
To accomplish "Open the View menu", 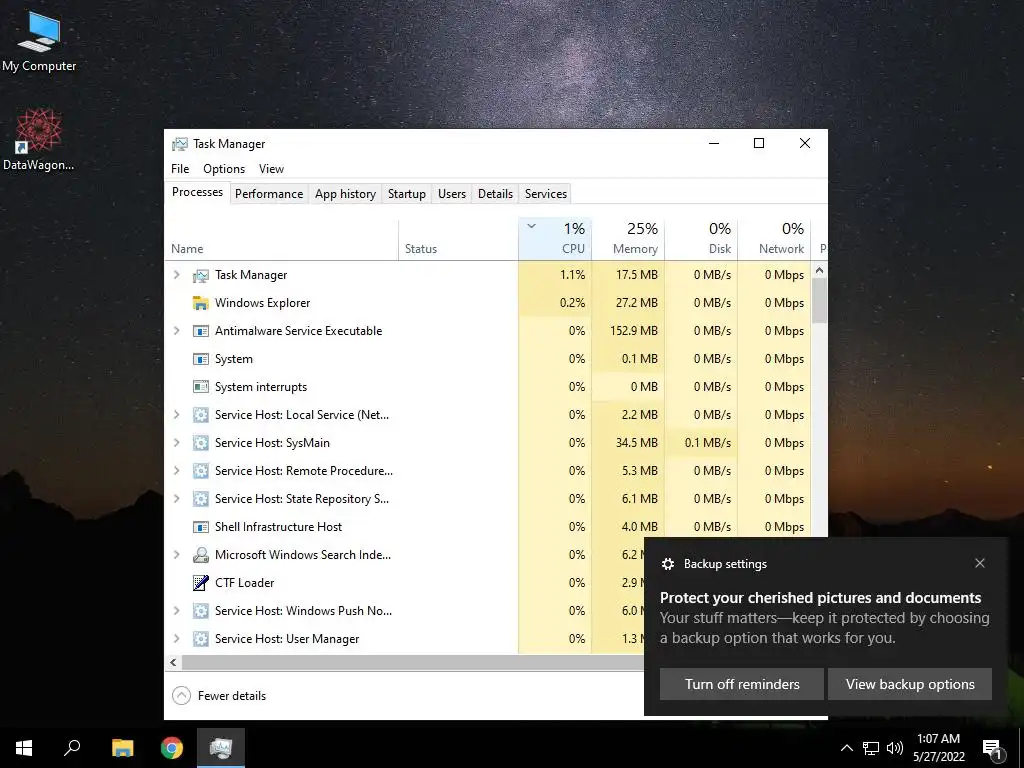I will (x=271, y=169).
